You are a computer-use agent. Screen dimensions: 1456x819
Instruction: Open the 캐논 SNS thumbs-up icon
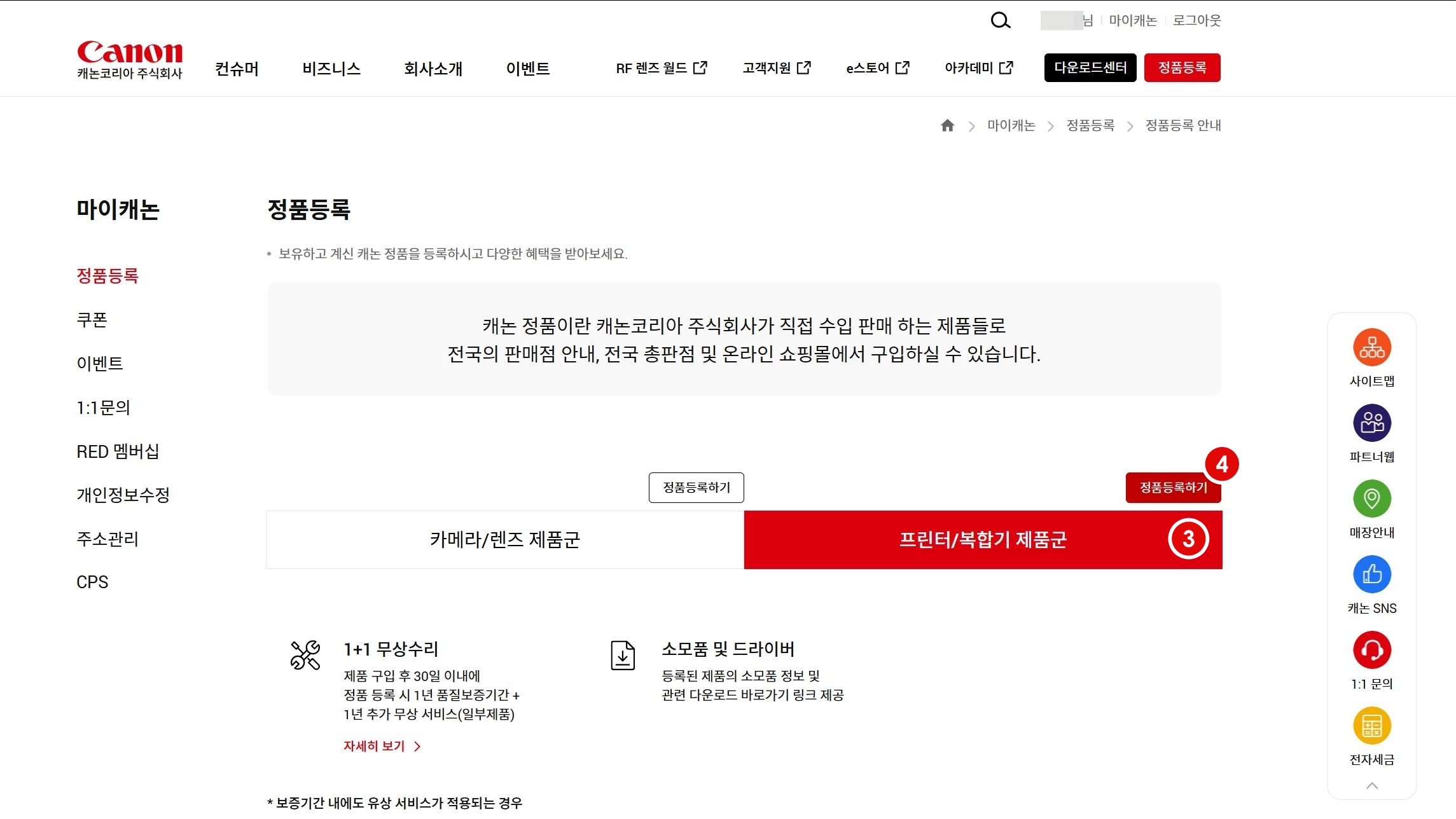[1371, 574]
